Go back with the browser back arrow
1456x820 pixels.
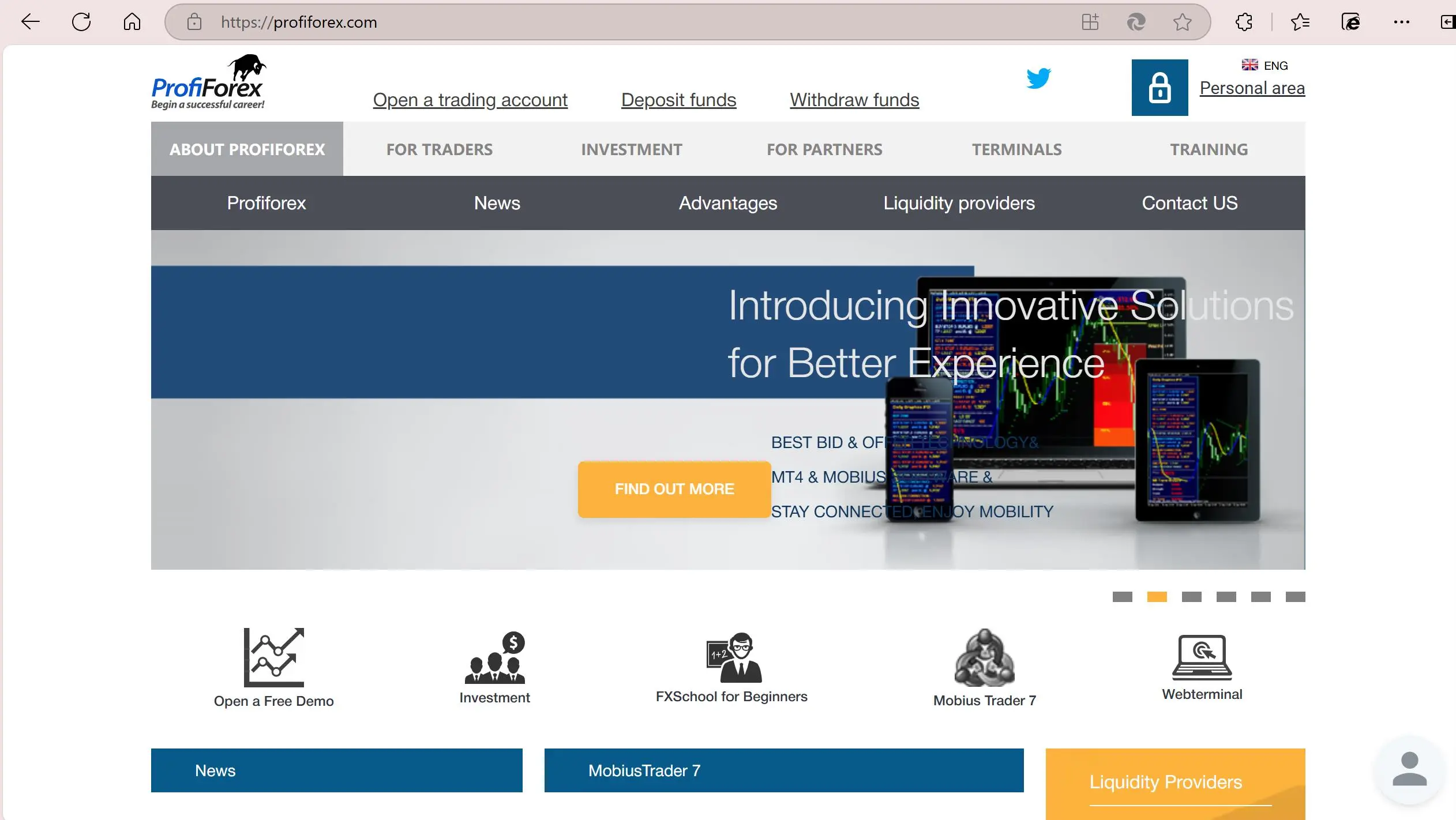[30, 22]
